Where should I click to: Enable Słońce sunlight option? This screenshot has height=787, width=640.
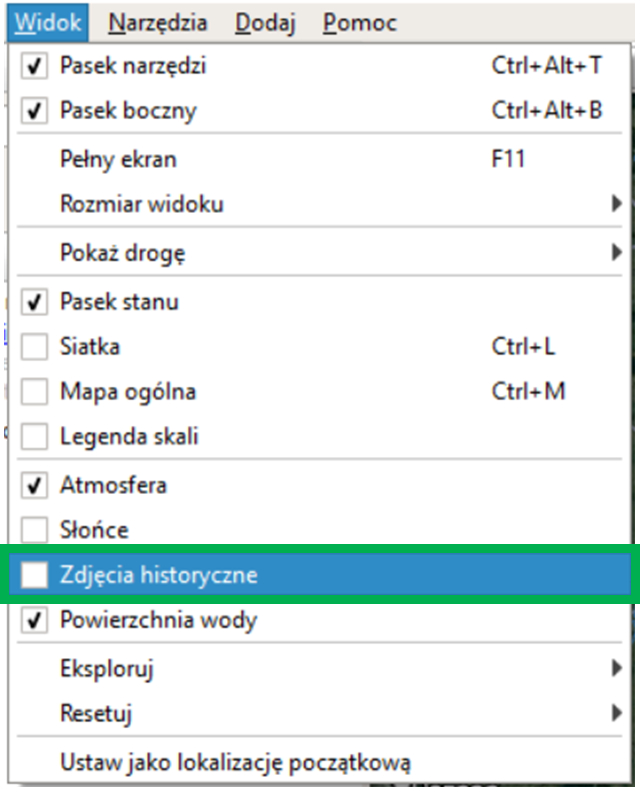point(35,530)
